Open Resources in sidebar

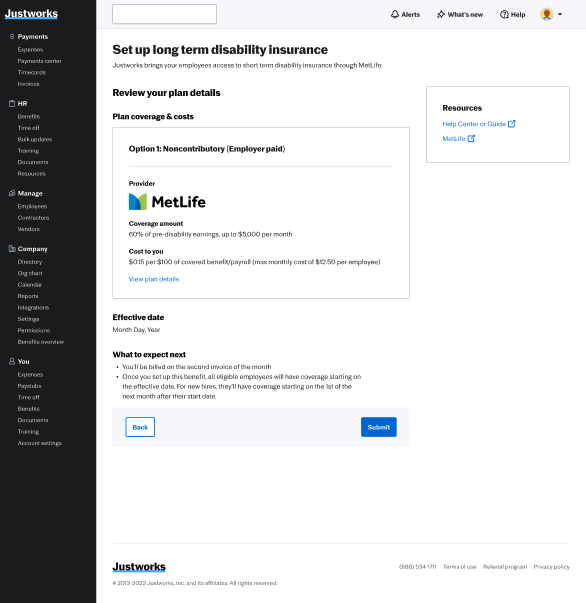coord(32,174)
